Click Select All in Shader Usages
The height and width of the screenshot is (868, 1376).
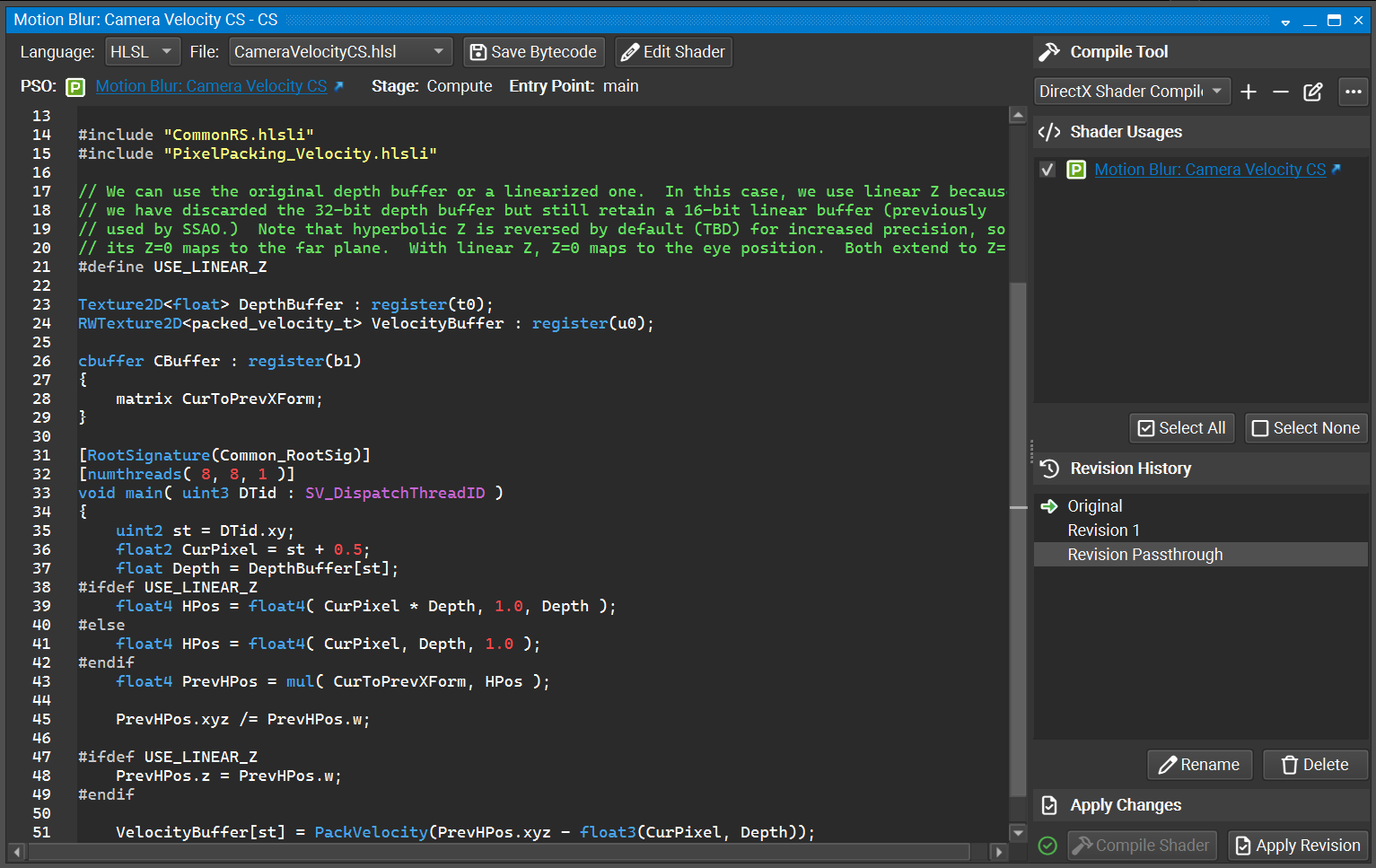(x=1181, y=427)
